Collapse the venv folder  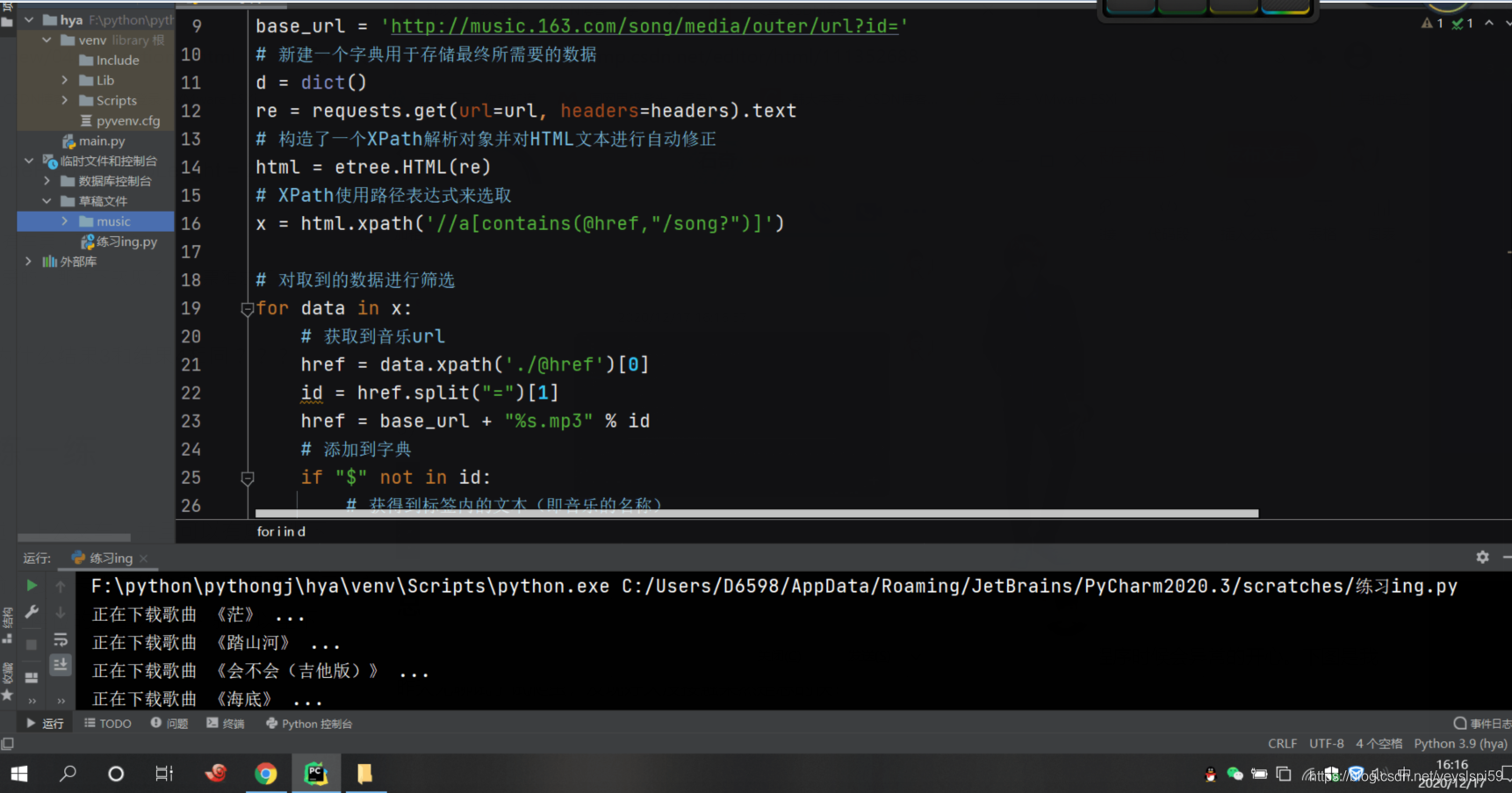click(x=47, y=40)
